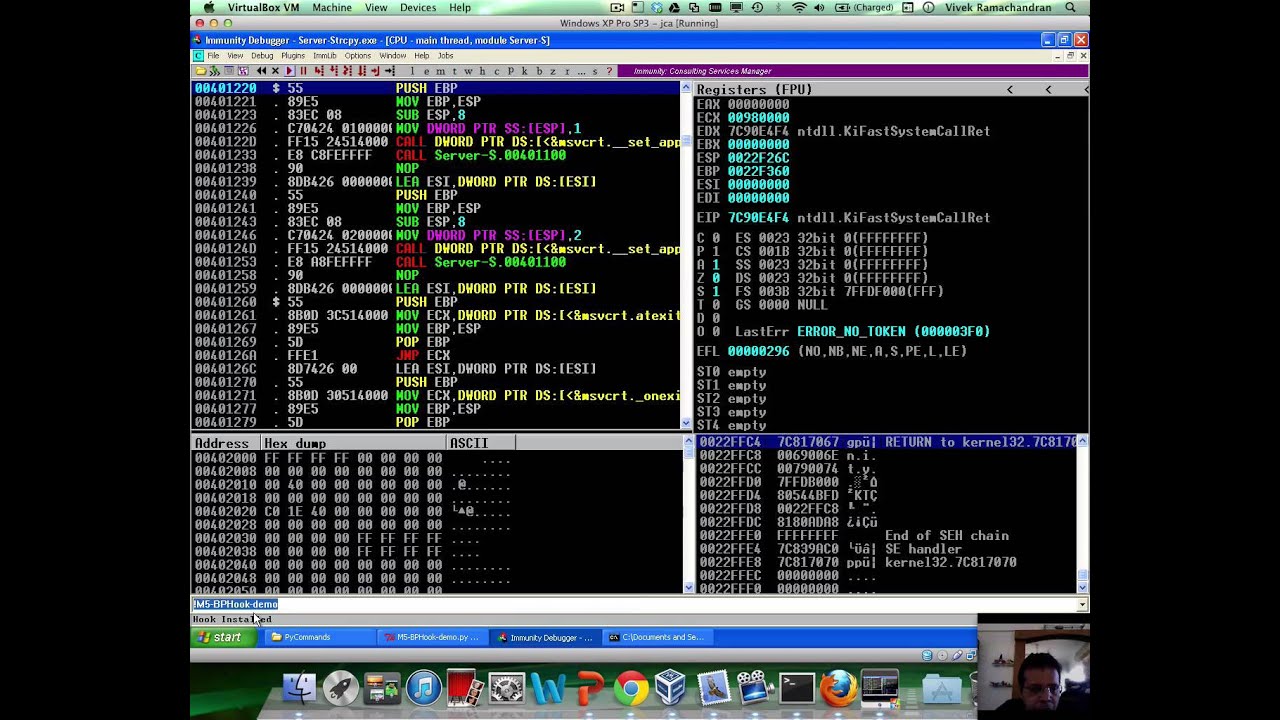Click the ASCII column header
This screenshot has height=720, width=1280.
[x=480, y=443]
